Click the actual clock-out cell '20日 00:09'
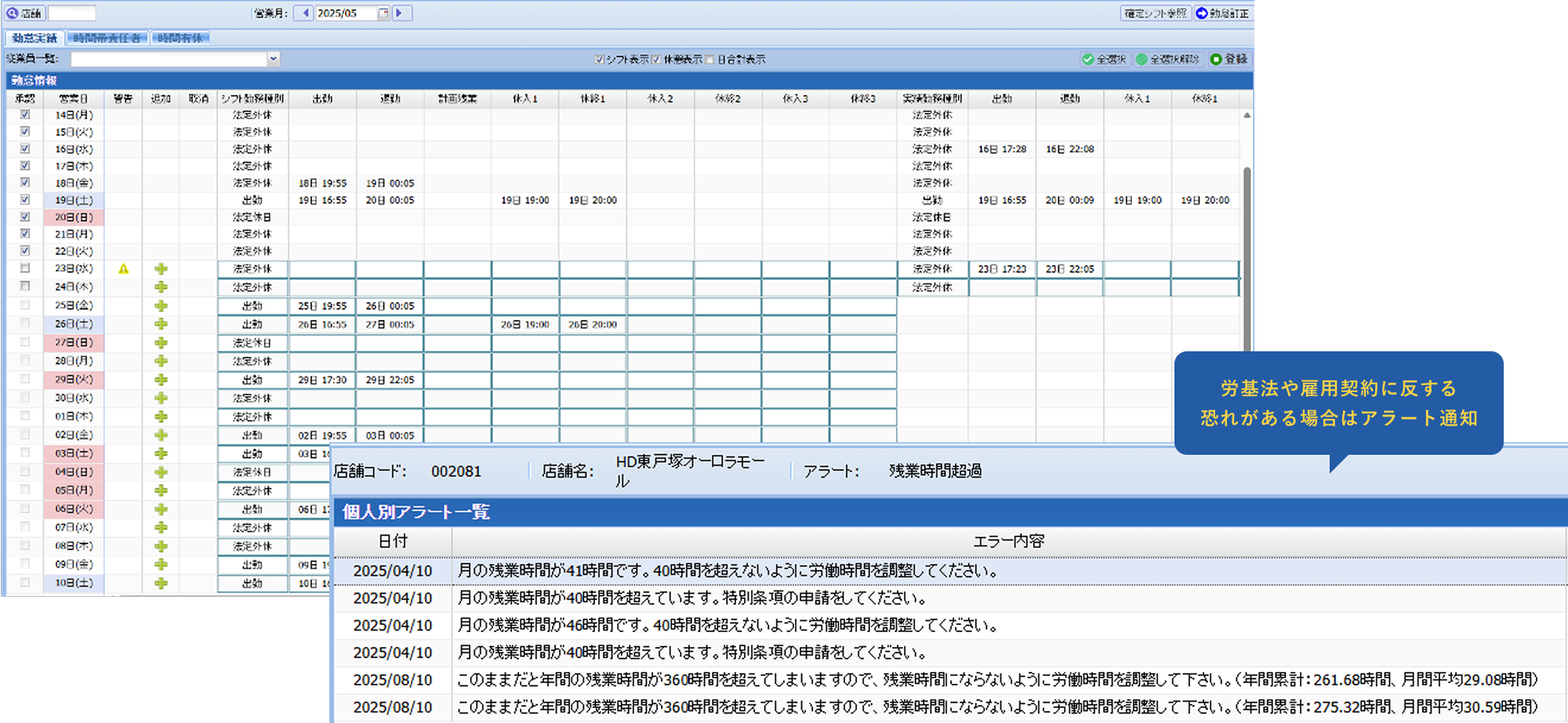The image size is (1568, 723). (1070, 200)
